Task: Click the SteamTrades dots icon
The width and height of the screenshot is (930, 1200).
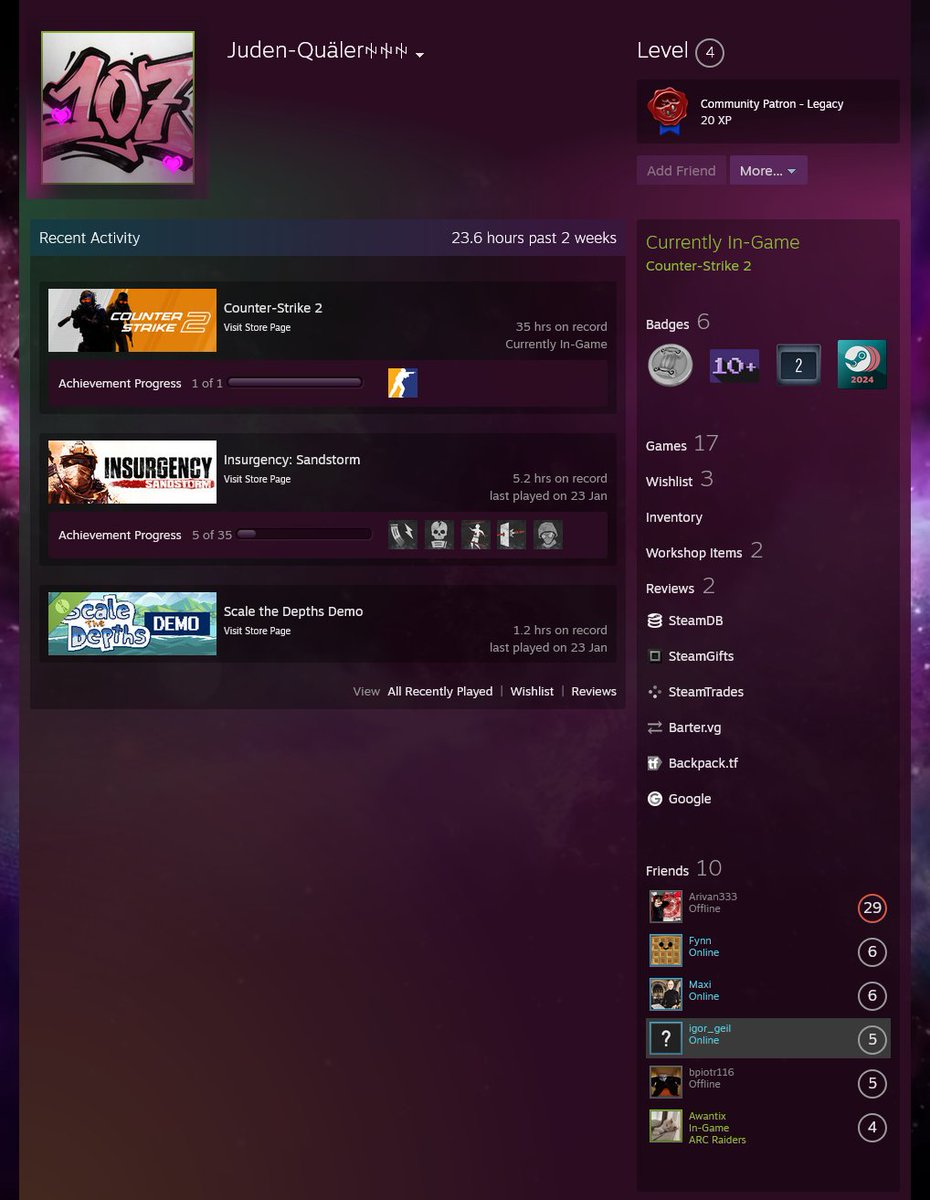Action: [655, 692]
